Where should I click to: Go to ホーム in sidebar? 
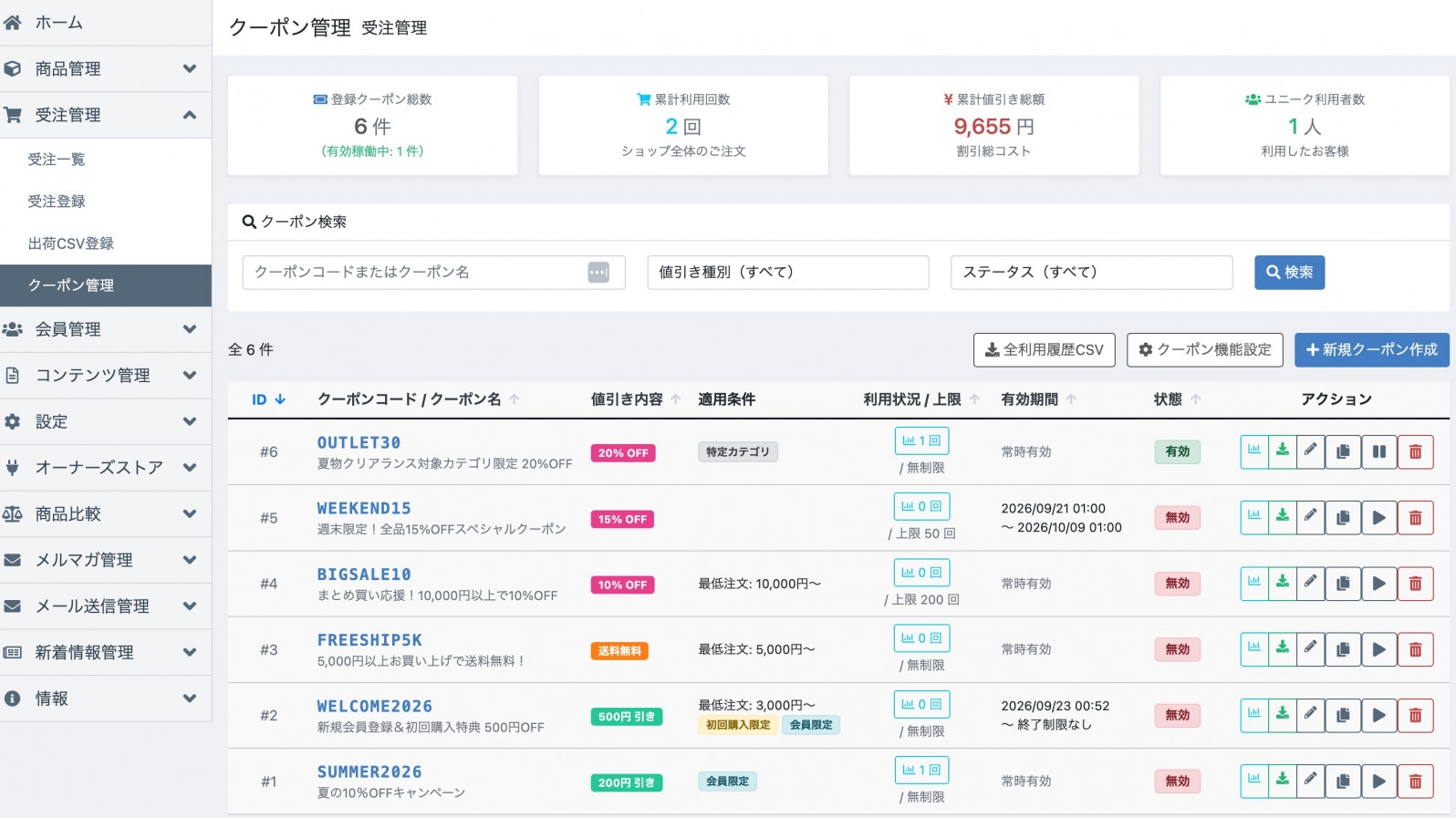pos(106,23)
